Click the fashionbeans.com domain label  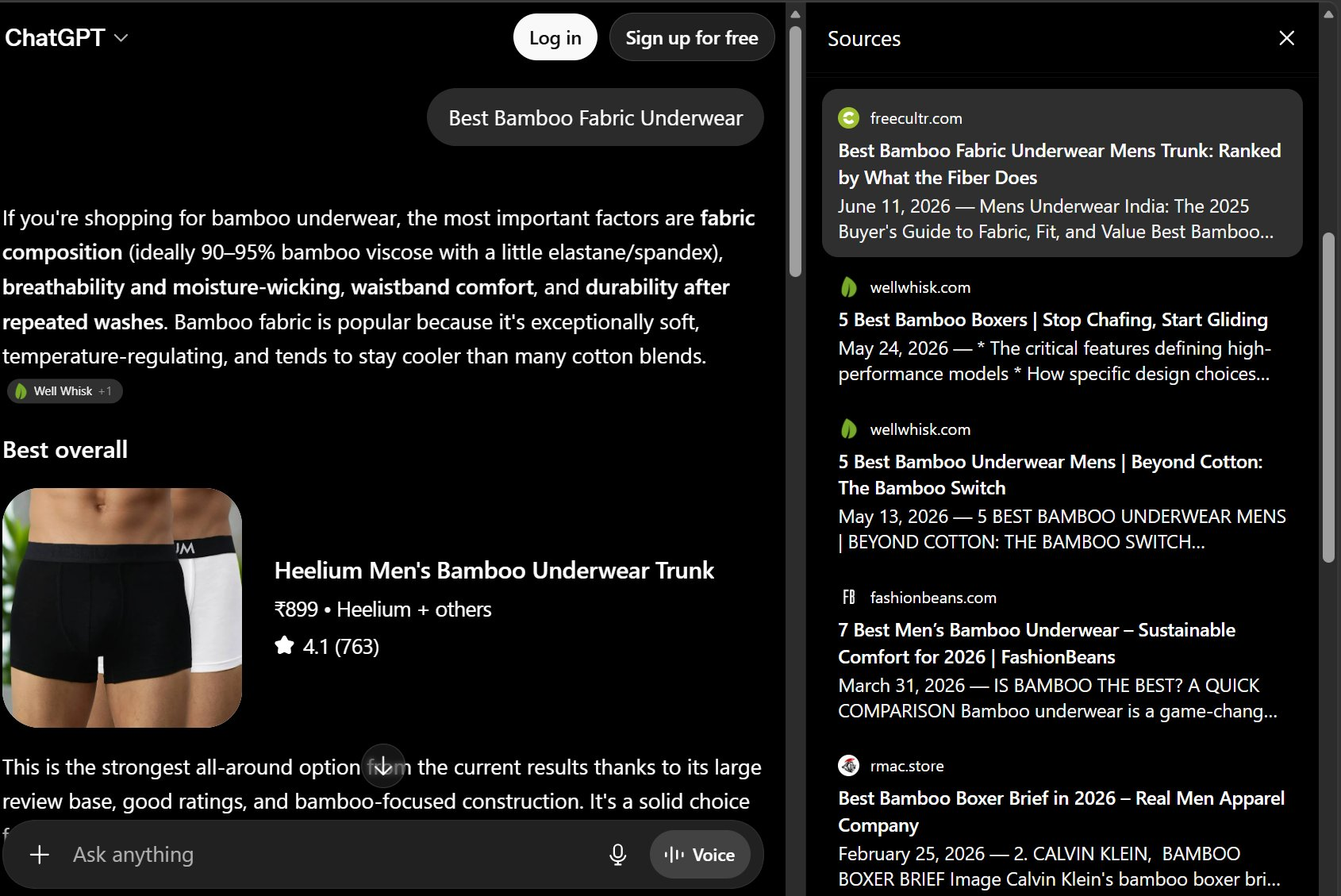click(x=933, y=598)
